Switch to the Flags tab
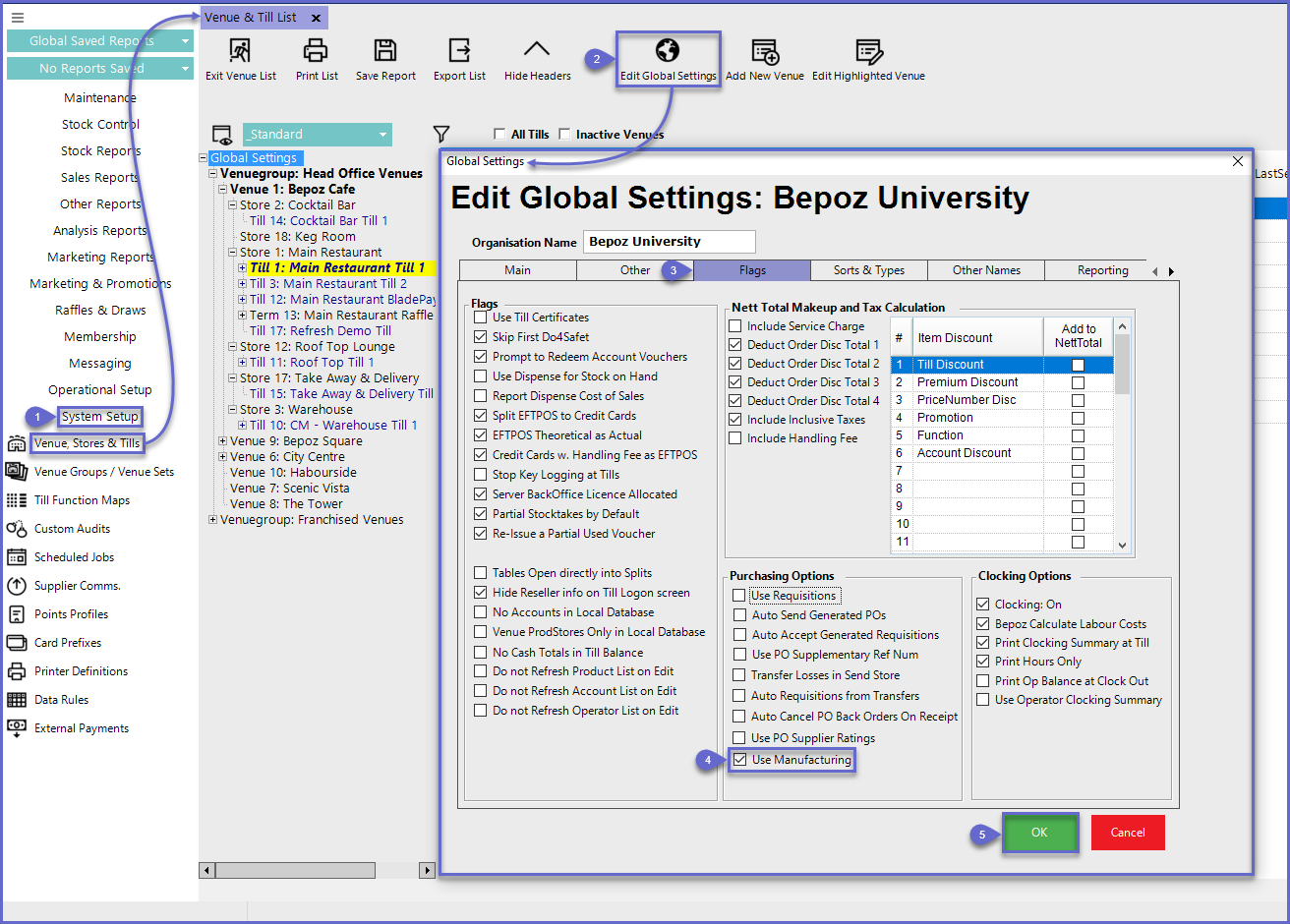The image size is (1290, 924). (752, 270)
